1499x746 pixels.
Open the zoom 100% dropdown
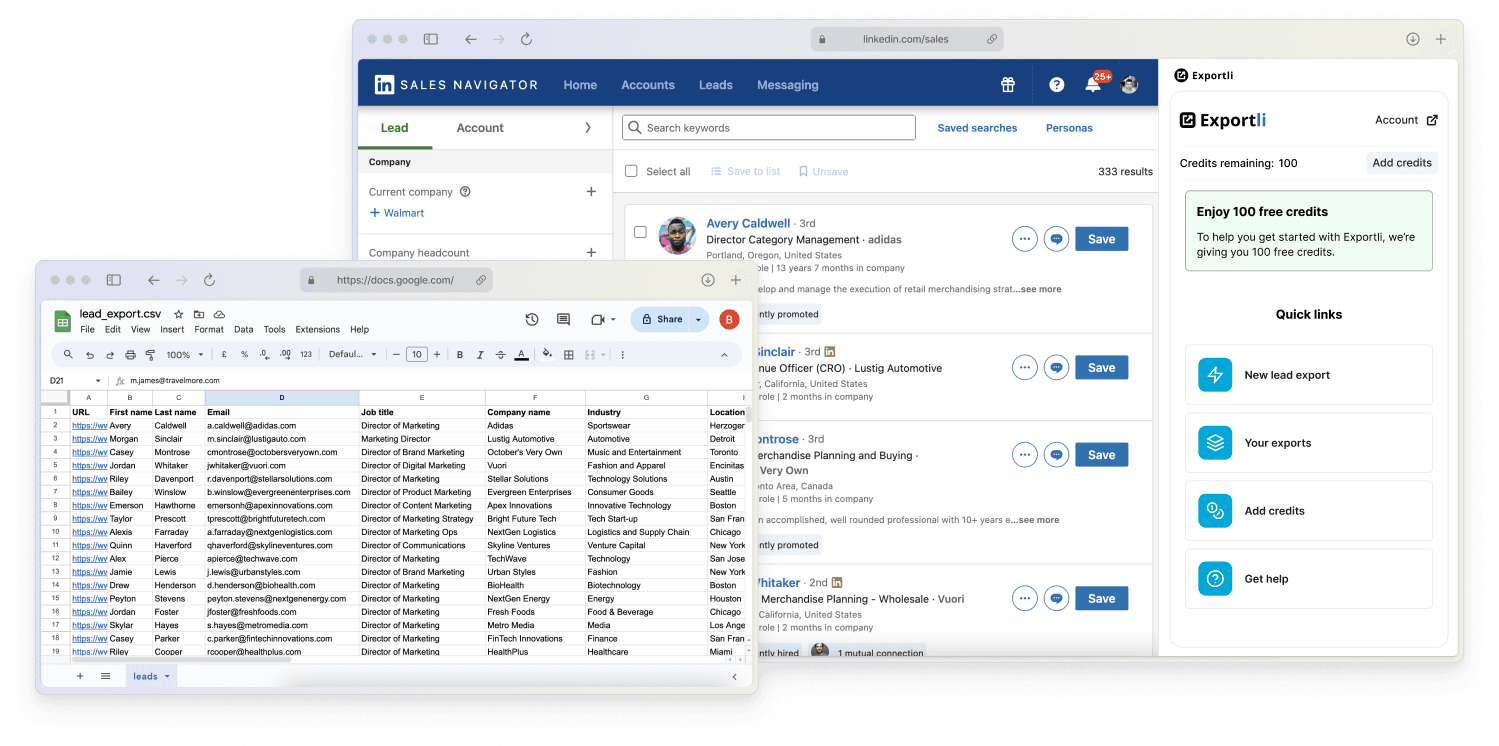point(185,354)
